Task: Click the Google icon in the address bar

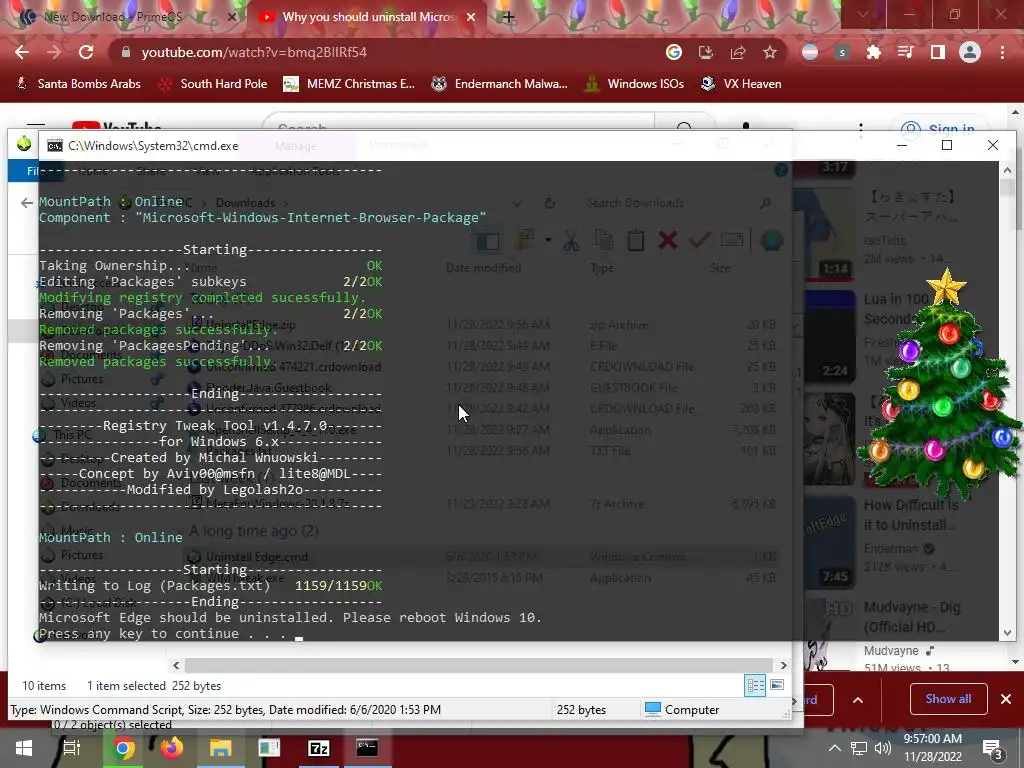Action: pyautogui.click(x=673, y=52)
